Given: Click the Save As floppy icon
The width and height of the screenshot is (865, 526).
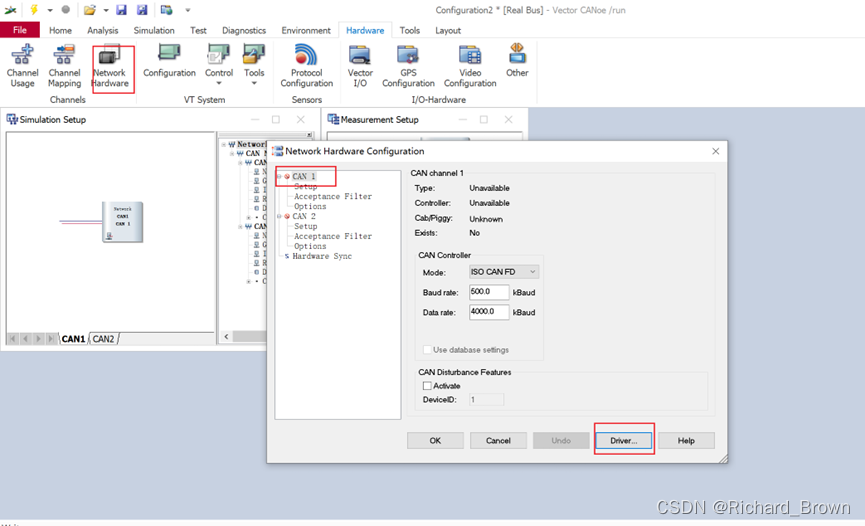Looking at the screenshot, I should 142,10.
